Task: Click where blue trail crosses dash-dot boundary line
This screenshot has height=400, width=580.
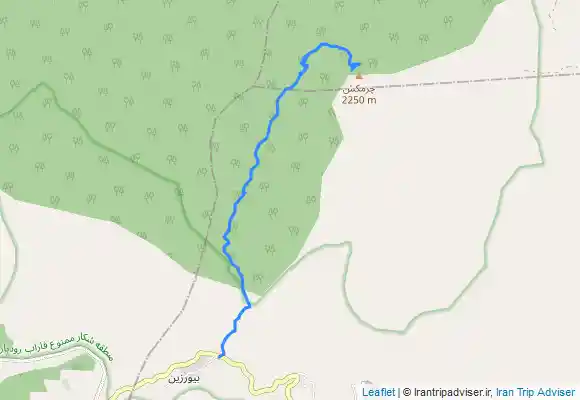Action: 288,88
